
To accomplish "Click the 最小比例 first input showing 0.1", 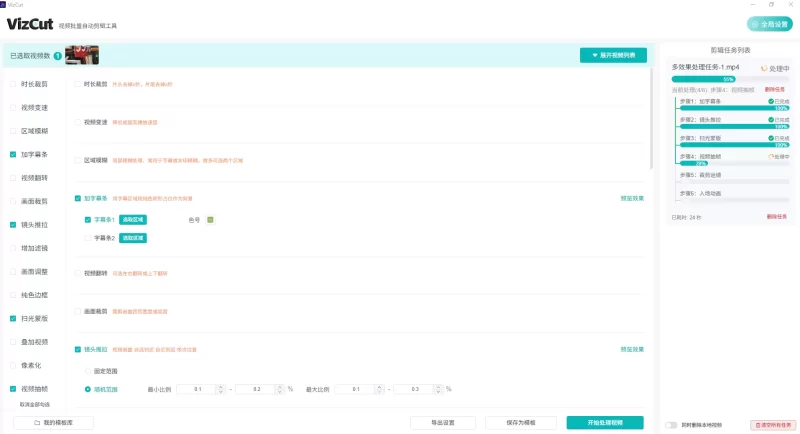I will coord(197,389).
